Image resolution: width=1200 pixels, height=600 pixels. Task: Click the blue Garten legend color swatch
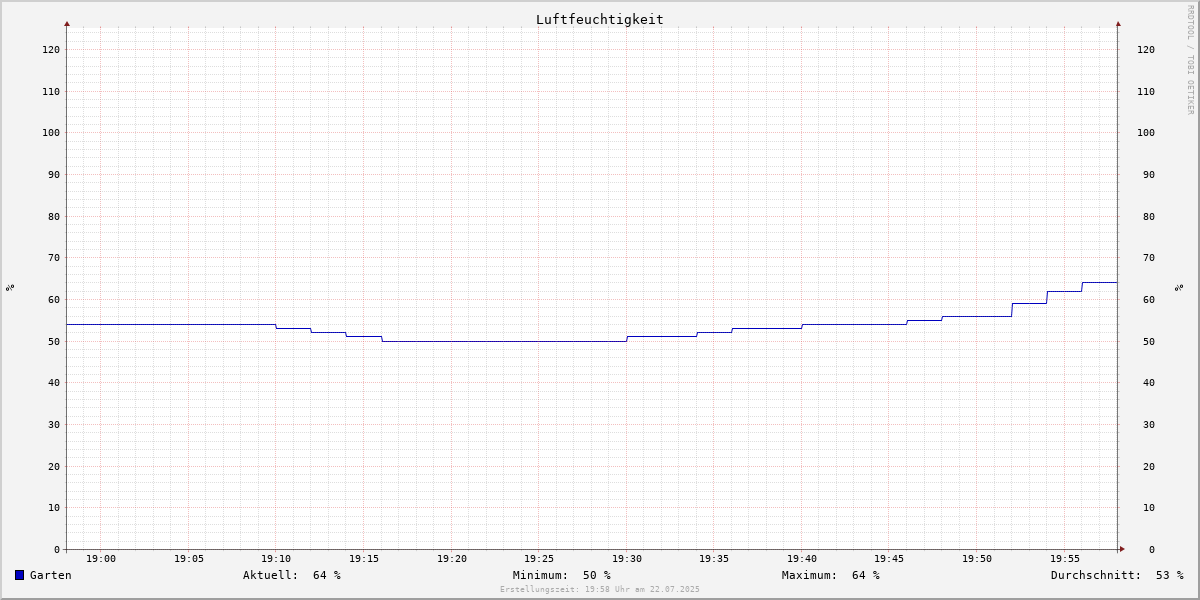click(19, 575)
